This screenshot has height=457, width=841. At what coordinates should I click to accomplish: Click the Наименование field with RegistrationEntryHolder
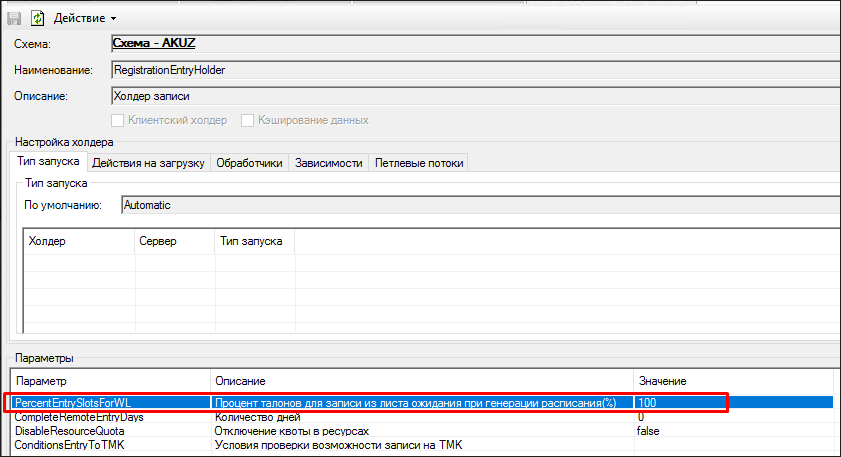(470, 70)
